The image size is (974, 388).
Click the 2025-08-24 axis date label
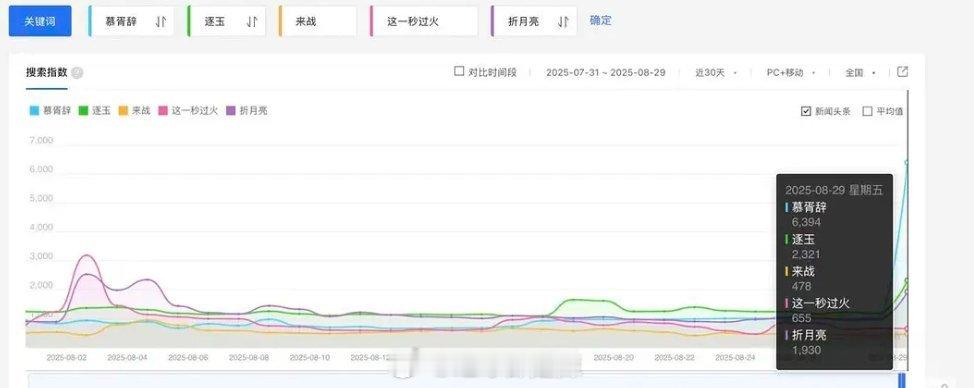[x=735, y=358]
